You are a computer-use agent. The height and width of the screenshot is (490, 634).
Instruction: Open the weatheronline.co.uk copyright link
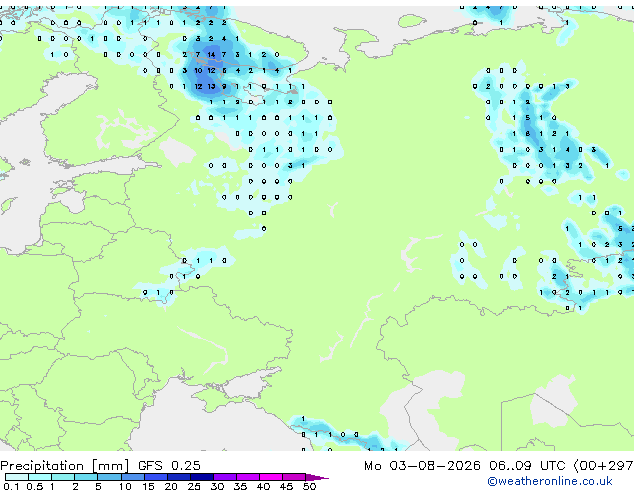[x=550, y=481]
